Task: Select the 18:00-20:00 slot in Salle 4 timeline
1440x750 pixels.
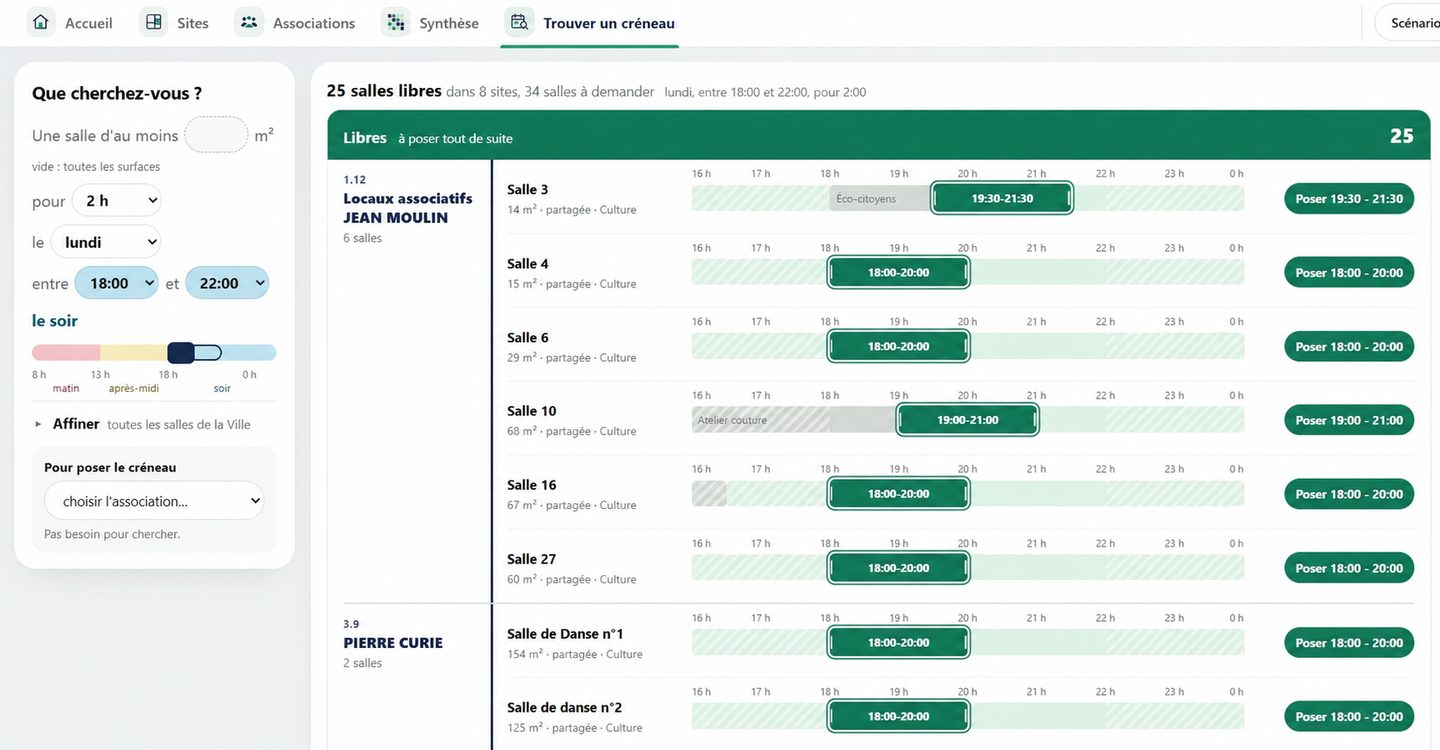Action: [899, 272]
